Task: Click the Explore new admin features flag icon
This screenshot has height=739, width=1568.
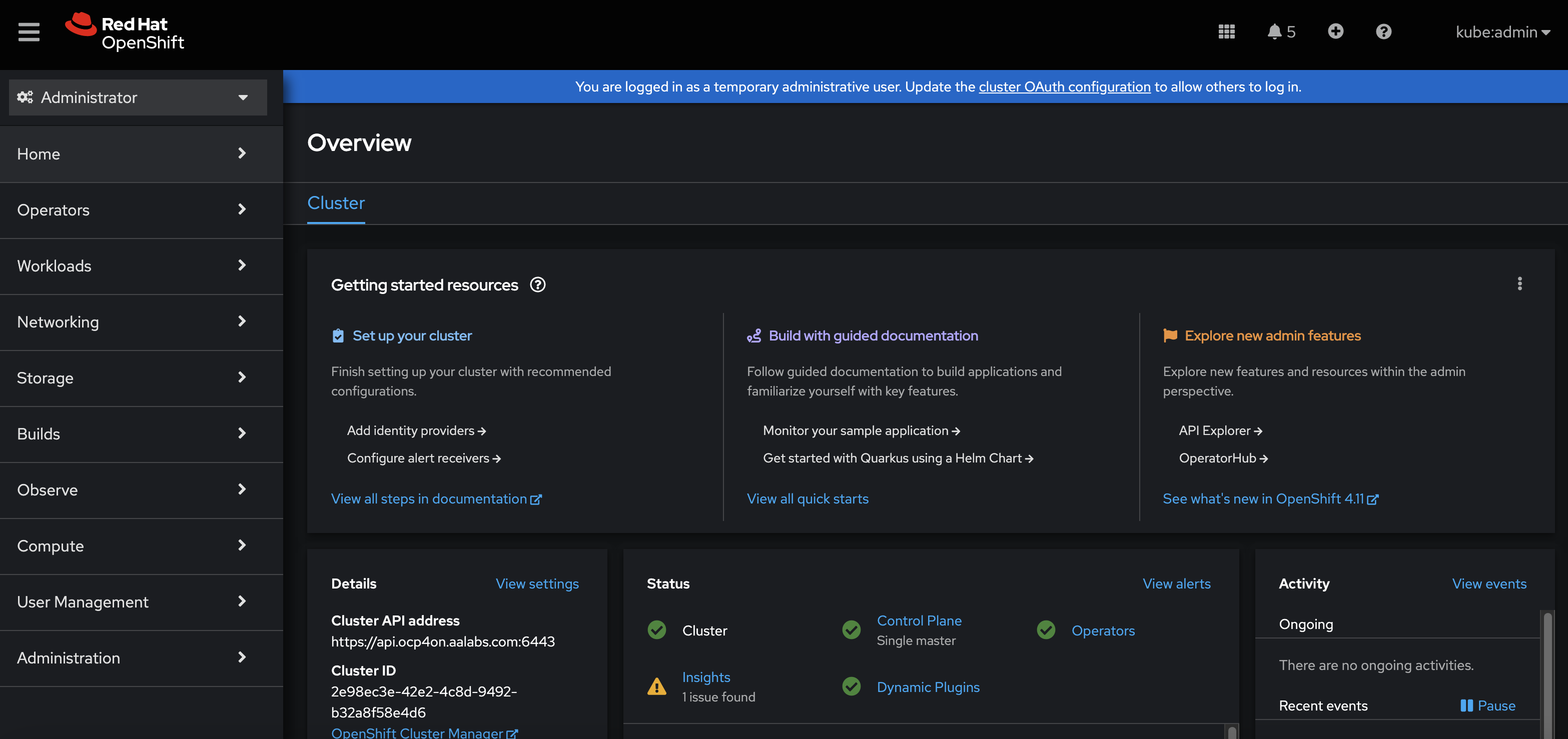Action: [x=1170, y=335]
